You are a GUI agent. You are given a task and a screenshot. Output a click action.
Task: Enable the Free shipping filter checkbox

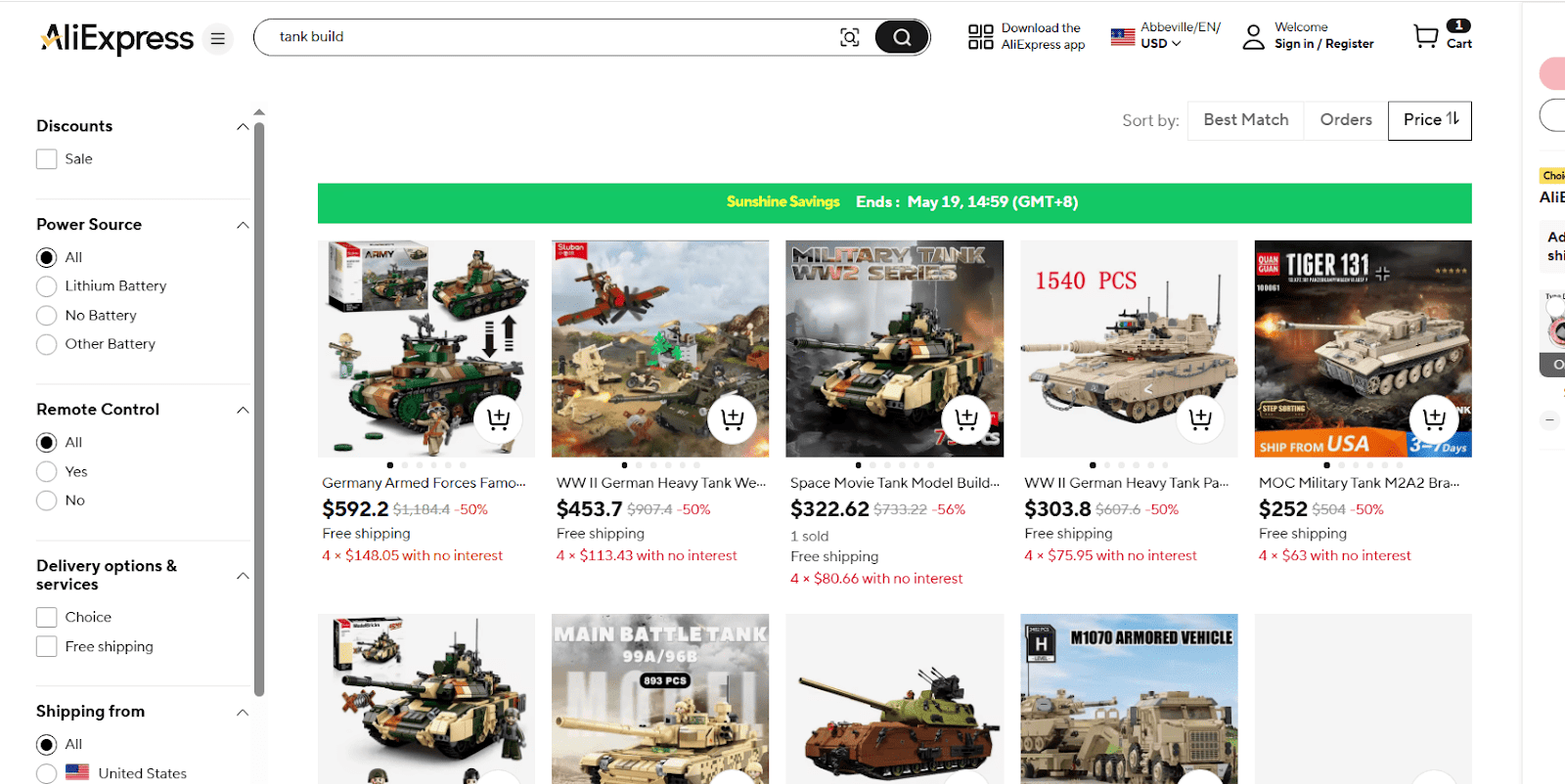46,646
